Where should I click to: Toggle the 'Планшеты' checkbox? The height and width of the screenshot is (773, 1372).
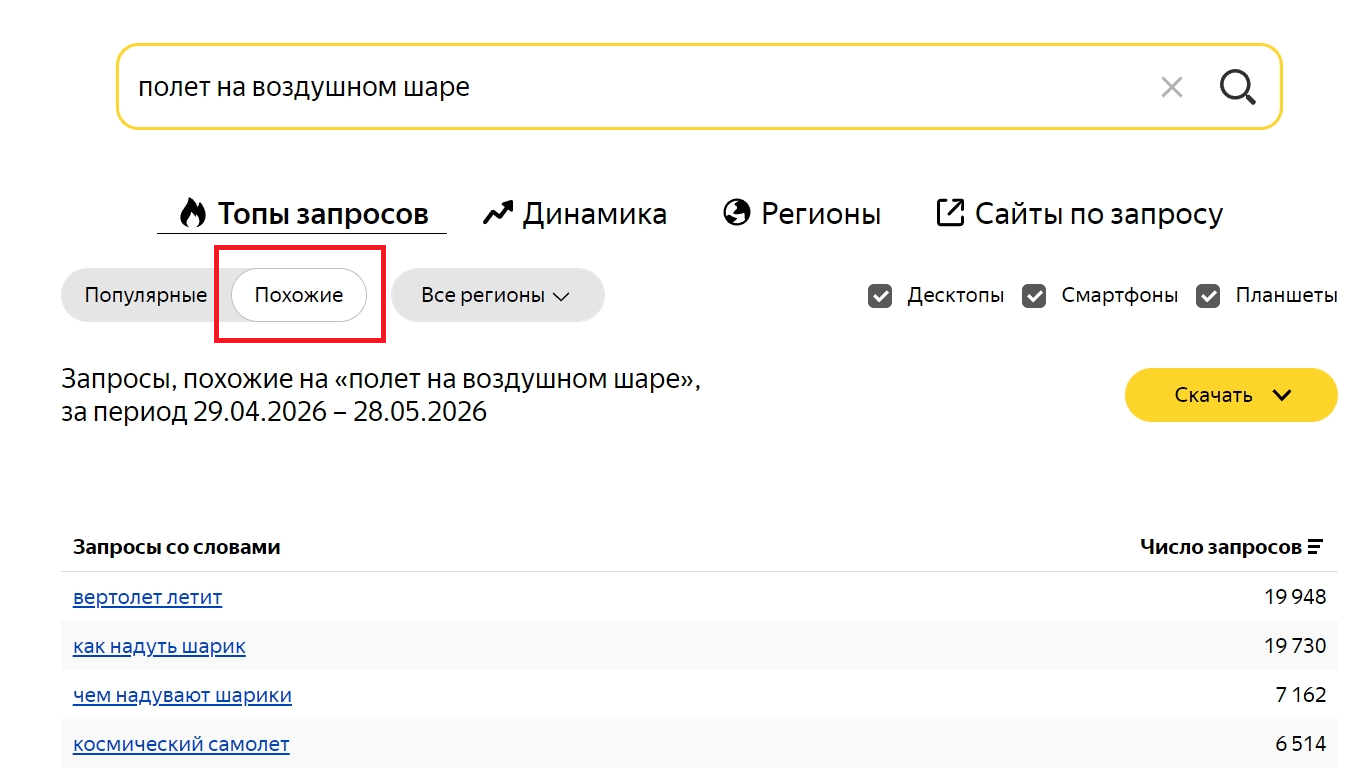pyautogui.click(x=1208, y=296)
